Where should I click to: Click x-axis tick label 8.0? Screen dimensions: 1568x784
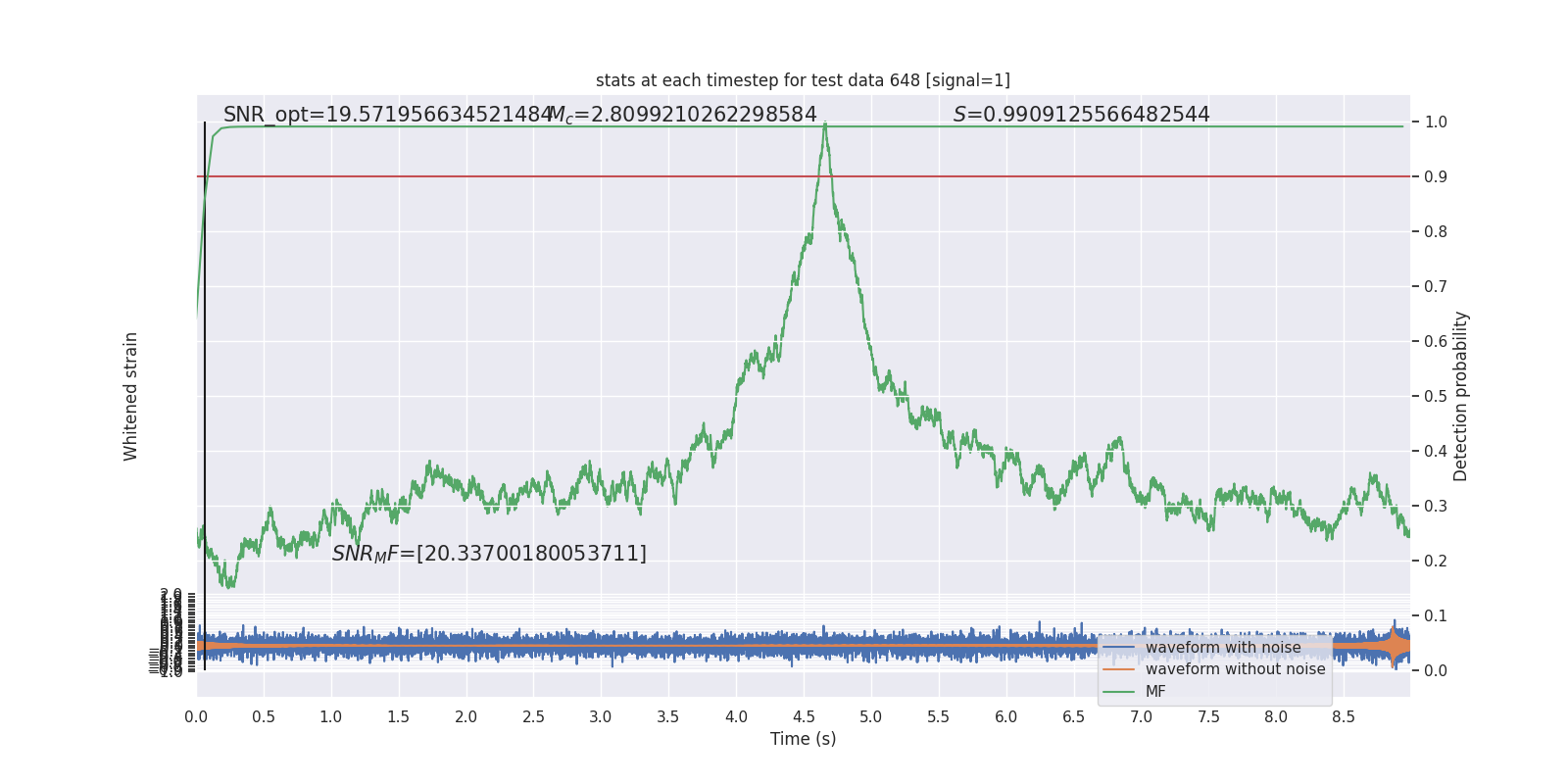[x=1276, y=716]
